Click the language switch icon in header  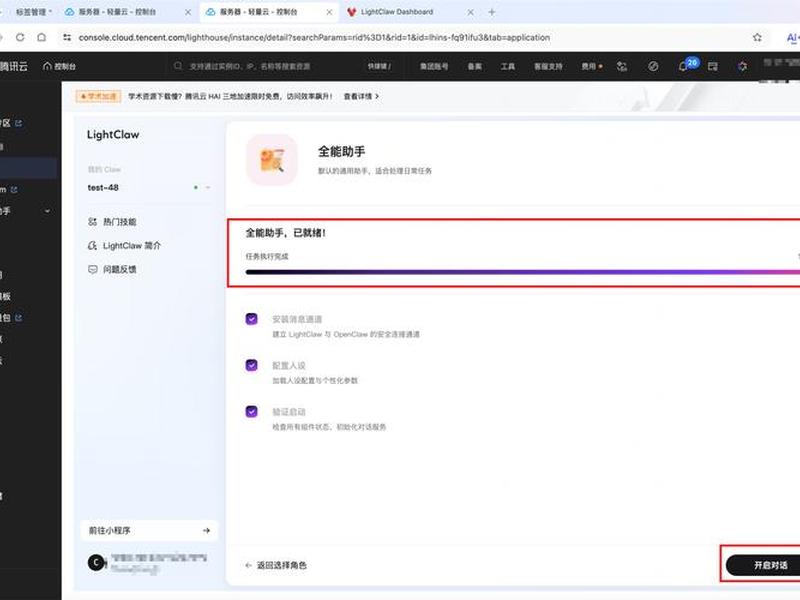point(622,66)
